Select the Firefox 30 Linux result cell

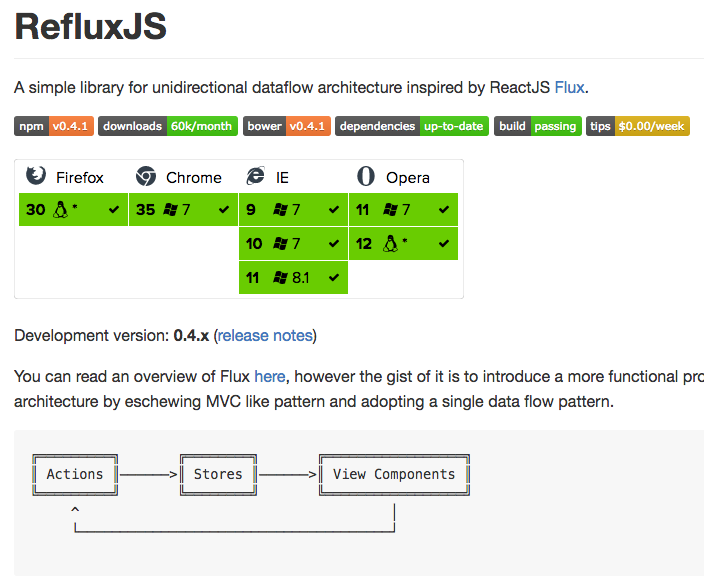point(73,209)
